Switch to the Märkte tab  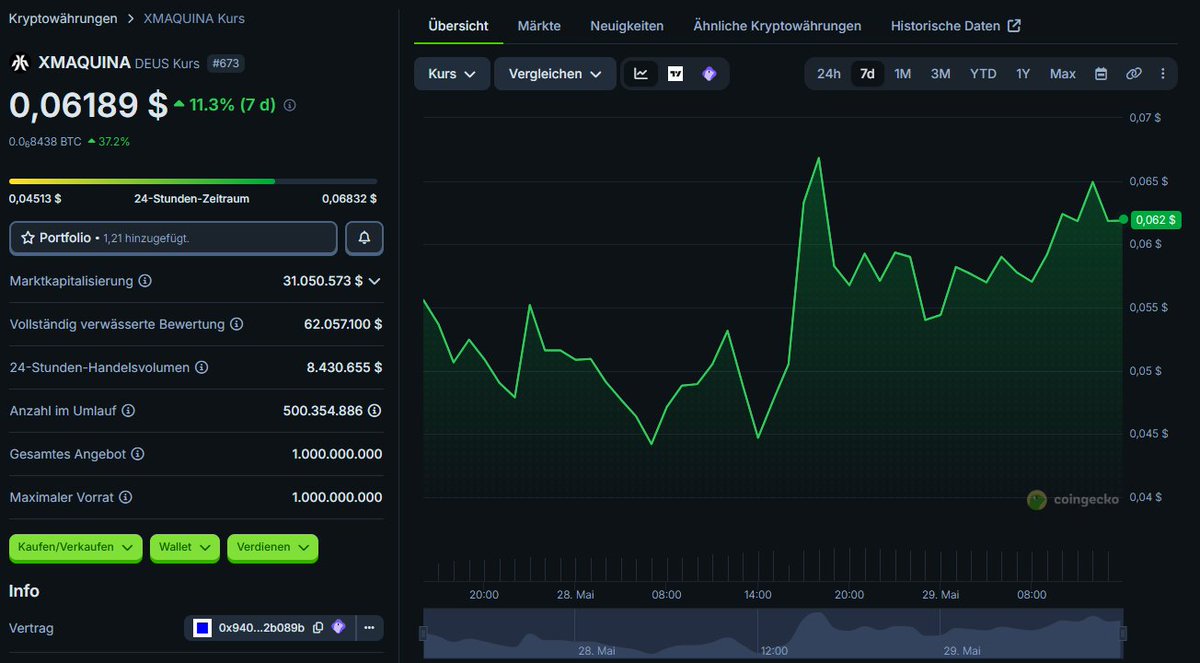click(539, 26)
